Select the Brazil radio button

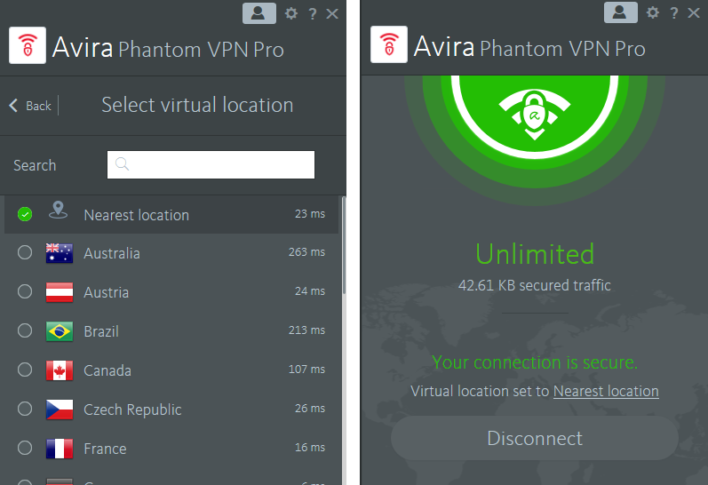(25, 332)
